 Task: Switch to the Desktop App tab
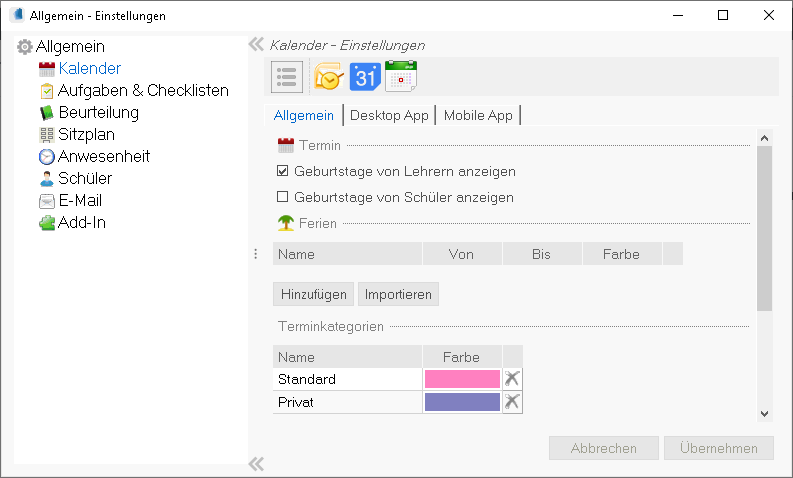(x=389, y=115)
